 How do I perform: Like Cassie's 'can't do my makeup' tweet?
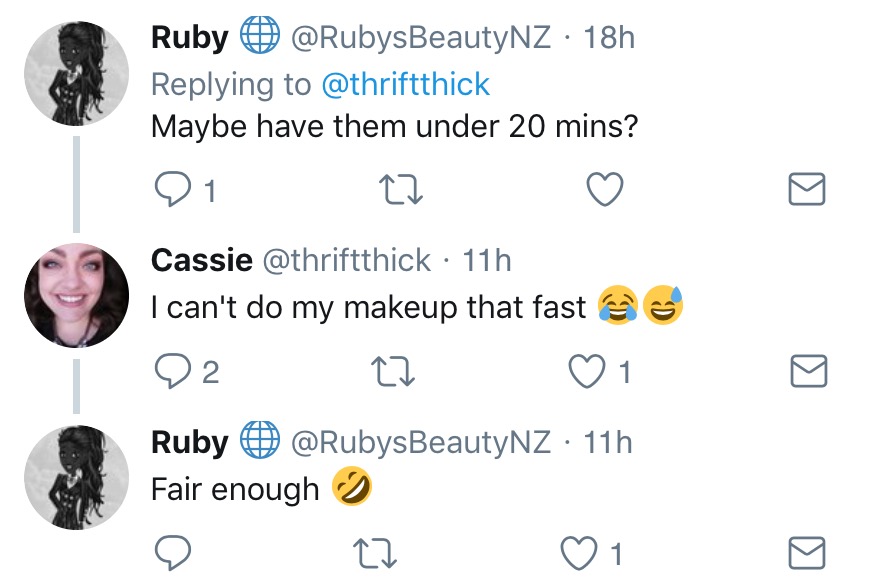pos(587,372)
